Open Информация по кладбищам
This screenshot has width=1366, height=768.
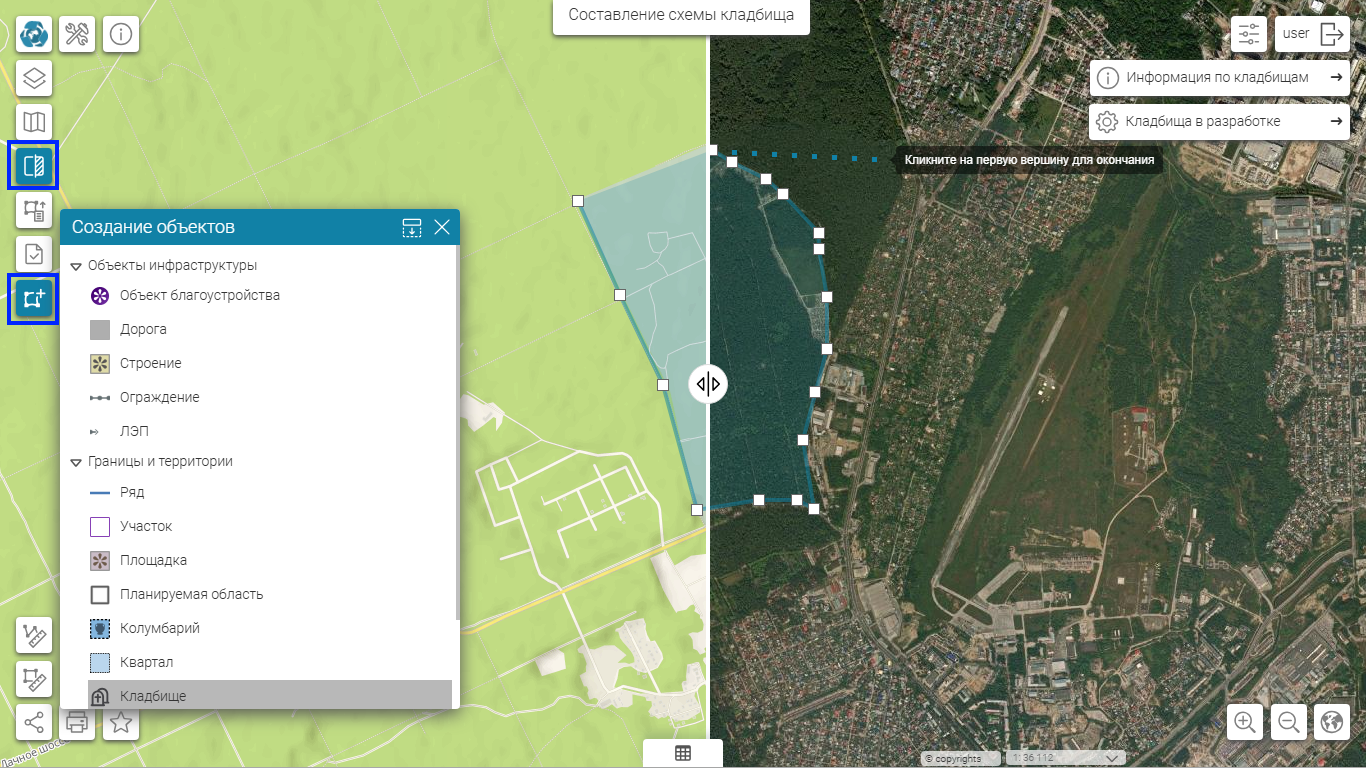click(1219, 77)
